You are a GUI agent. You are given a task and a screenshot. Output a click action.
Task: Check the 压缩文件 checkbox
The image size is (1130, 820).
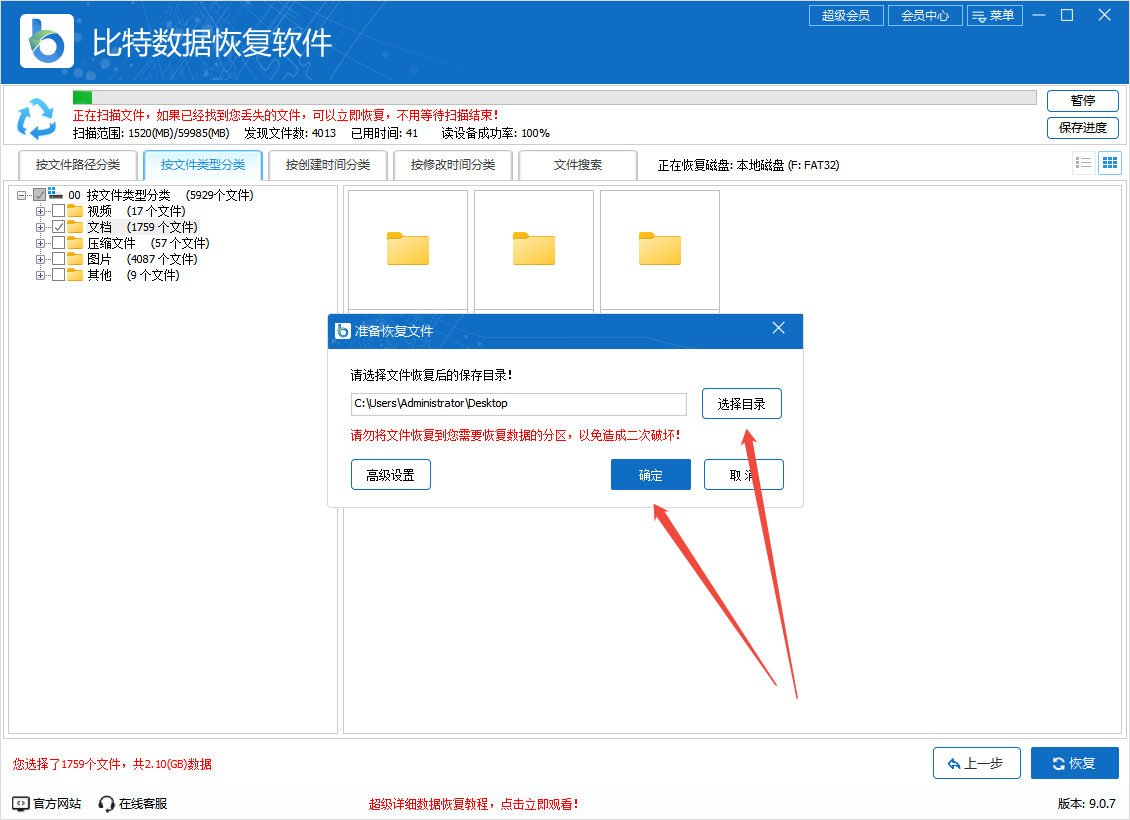[58, 243]
